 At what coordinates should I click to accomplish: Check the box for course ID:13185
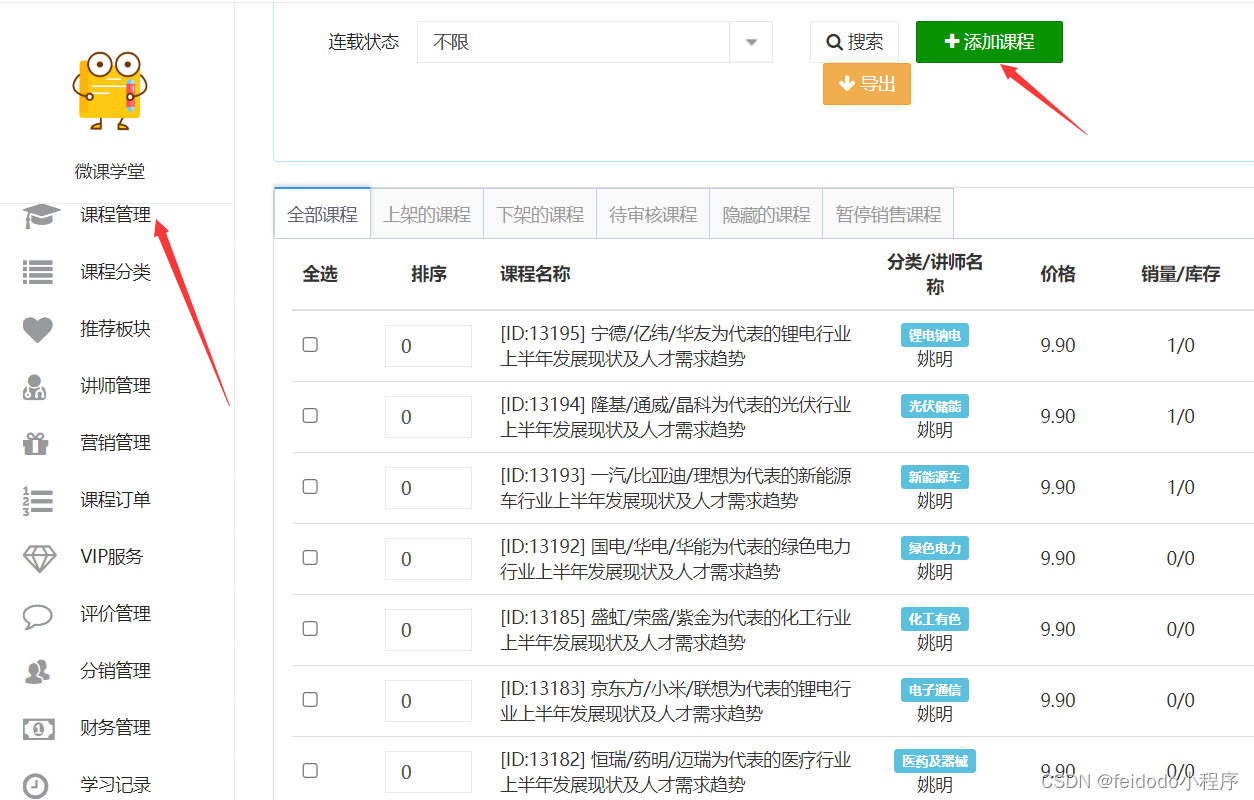(x=310, y=628)
